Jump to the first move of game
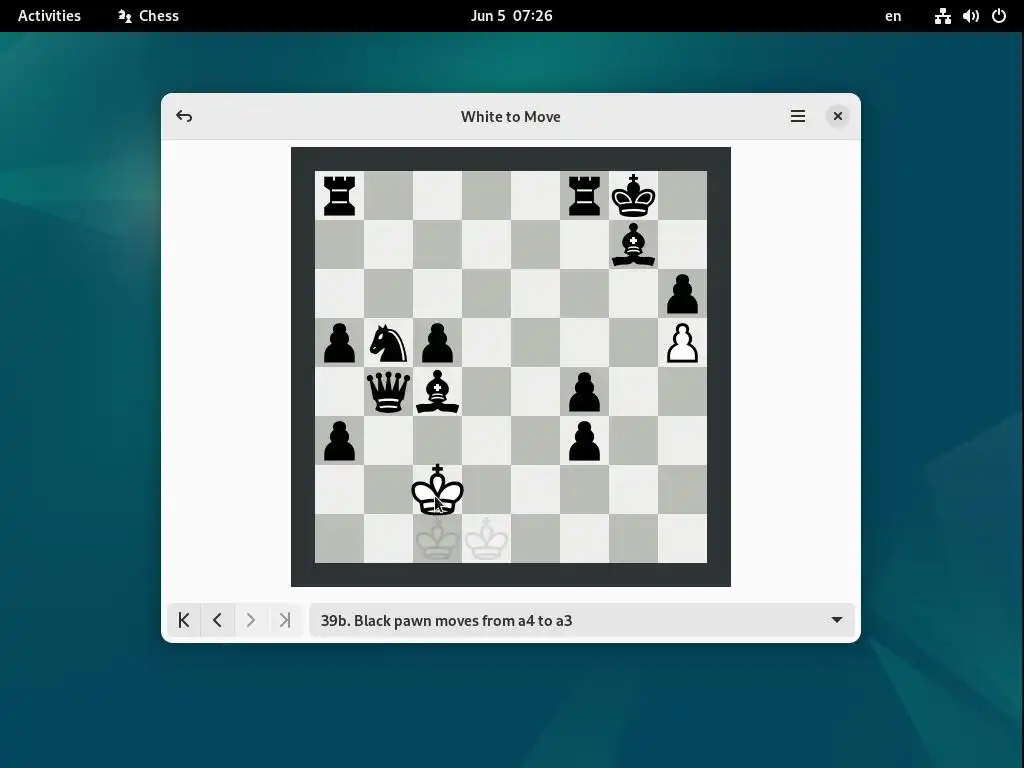Viewport: 1024px width, 768px height. click(x=184, y=620)
